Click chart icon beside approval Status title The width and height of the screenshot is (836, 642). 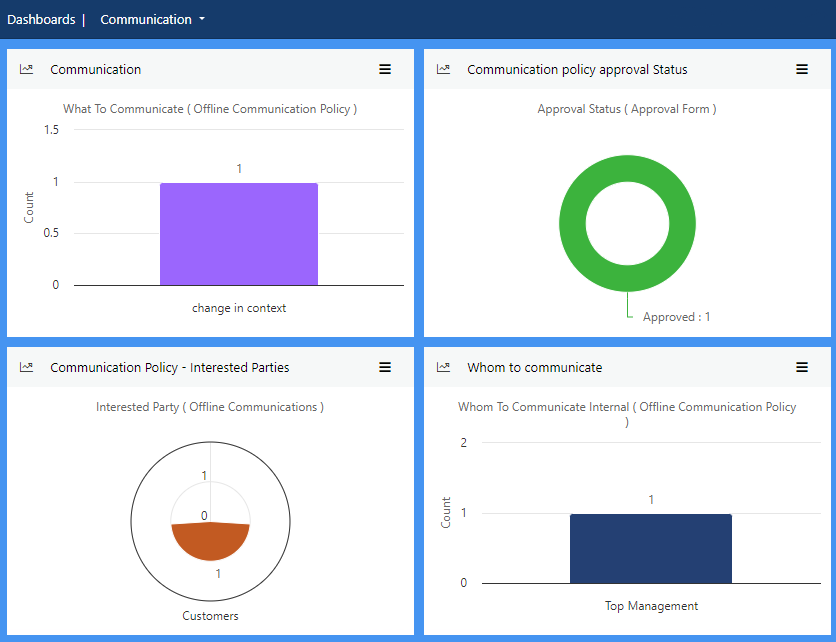point(444,69)
